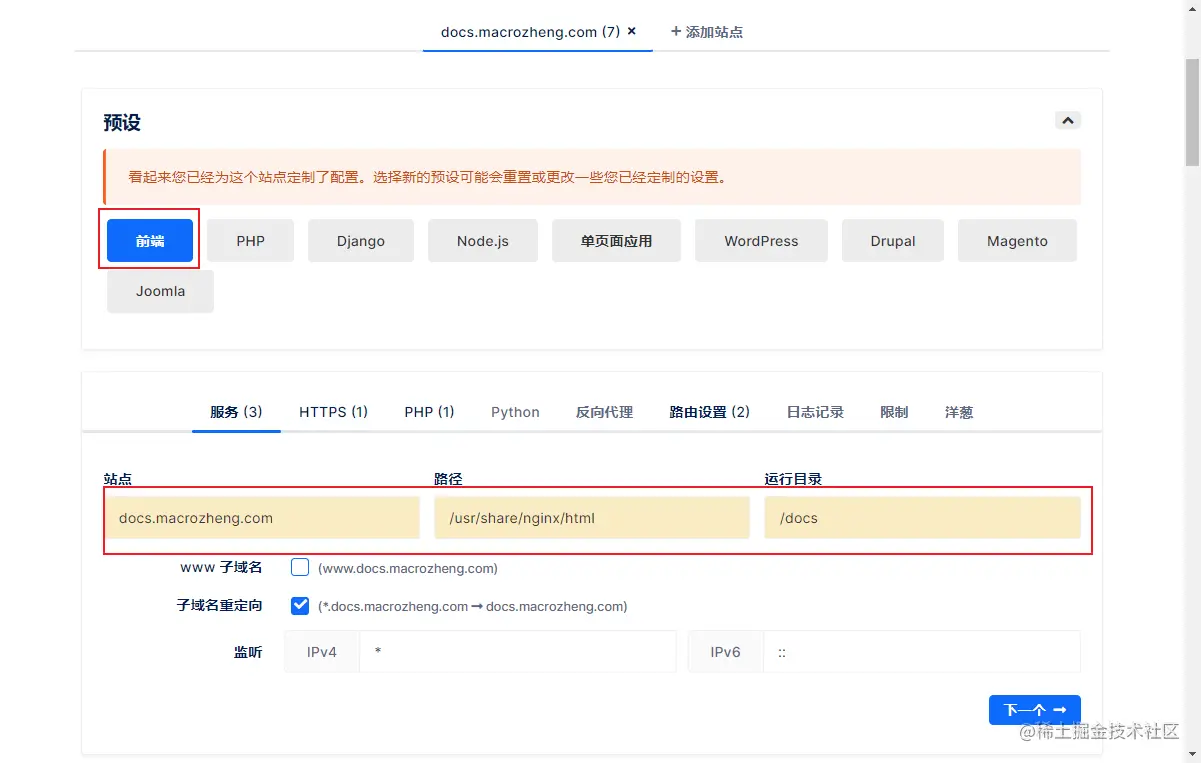This screenshot has height=763, width=1201.
Task: Open the 限制 tab
Action: (x=894, y=412)
